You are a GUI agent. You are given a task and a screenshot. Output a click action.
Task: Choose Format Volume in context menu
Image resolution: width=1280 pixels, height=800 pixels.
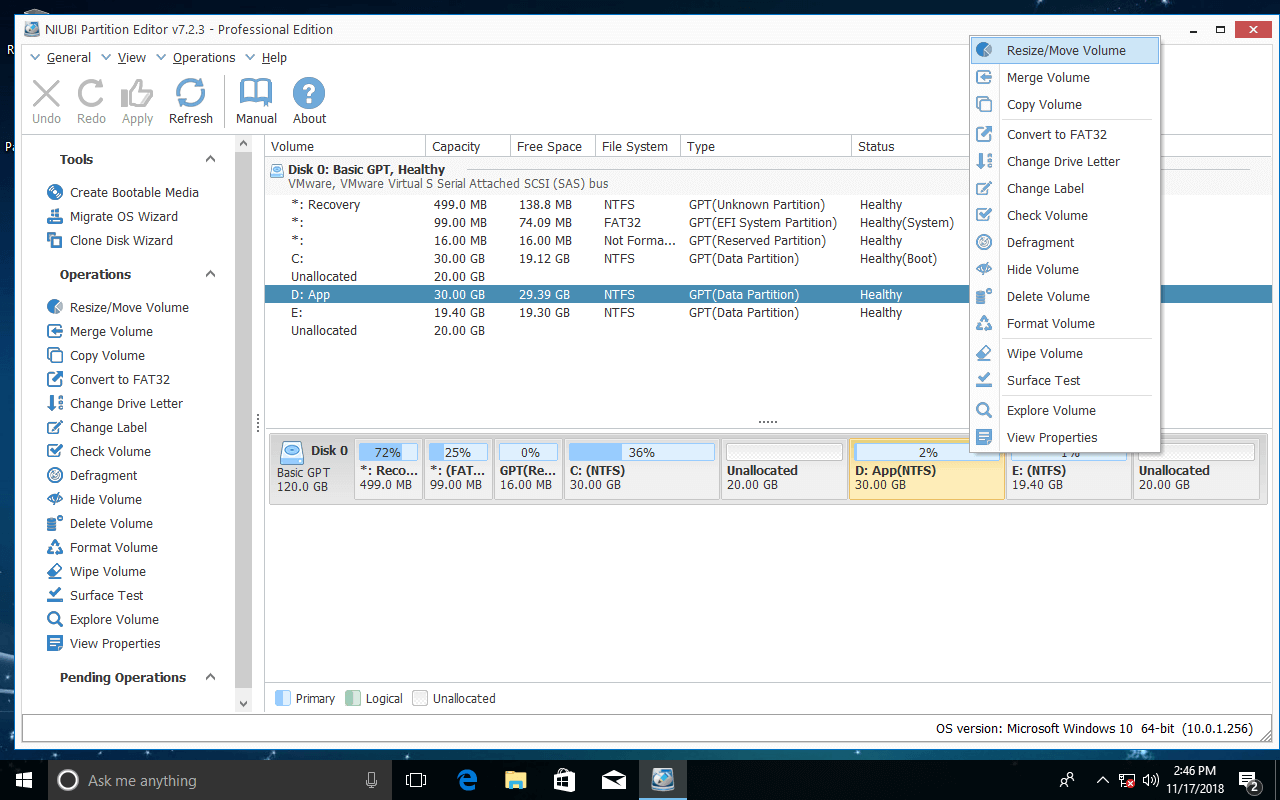point(1065,323)
